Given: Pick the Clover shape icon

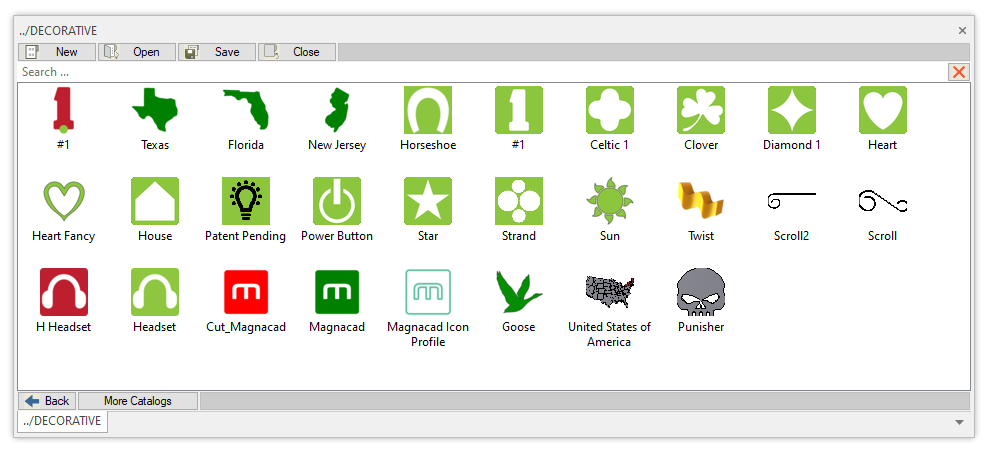Looking at the screenshot, I should click(x=700, y=110).
